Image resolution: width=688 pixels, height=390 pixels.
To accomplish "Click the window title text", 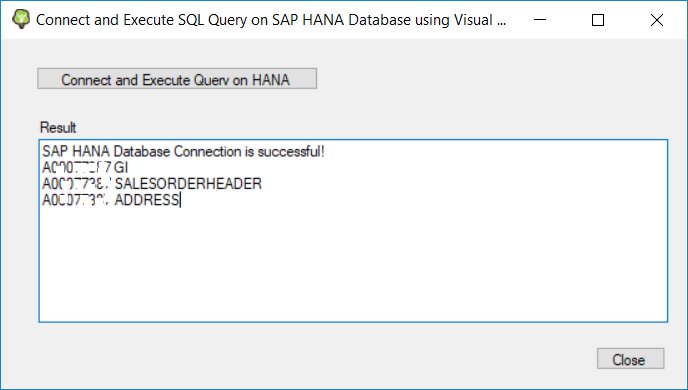I will coord(271,20).
